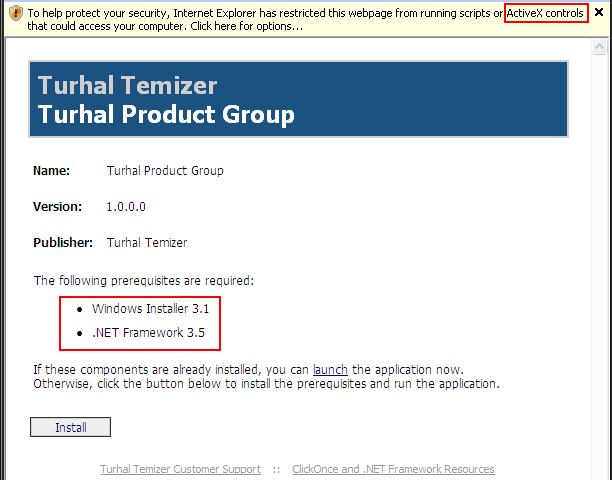Image resolution: width=612 pixels, height=480 pixels.
Task: Click the security shield warning icon
Action: pyautogui.click(x=16, y=13)
